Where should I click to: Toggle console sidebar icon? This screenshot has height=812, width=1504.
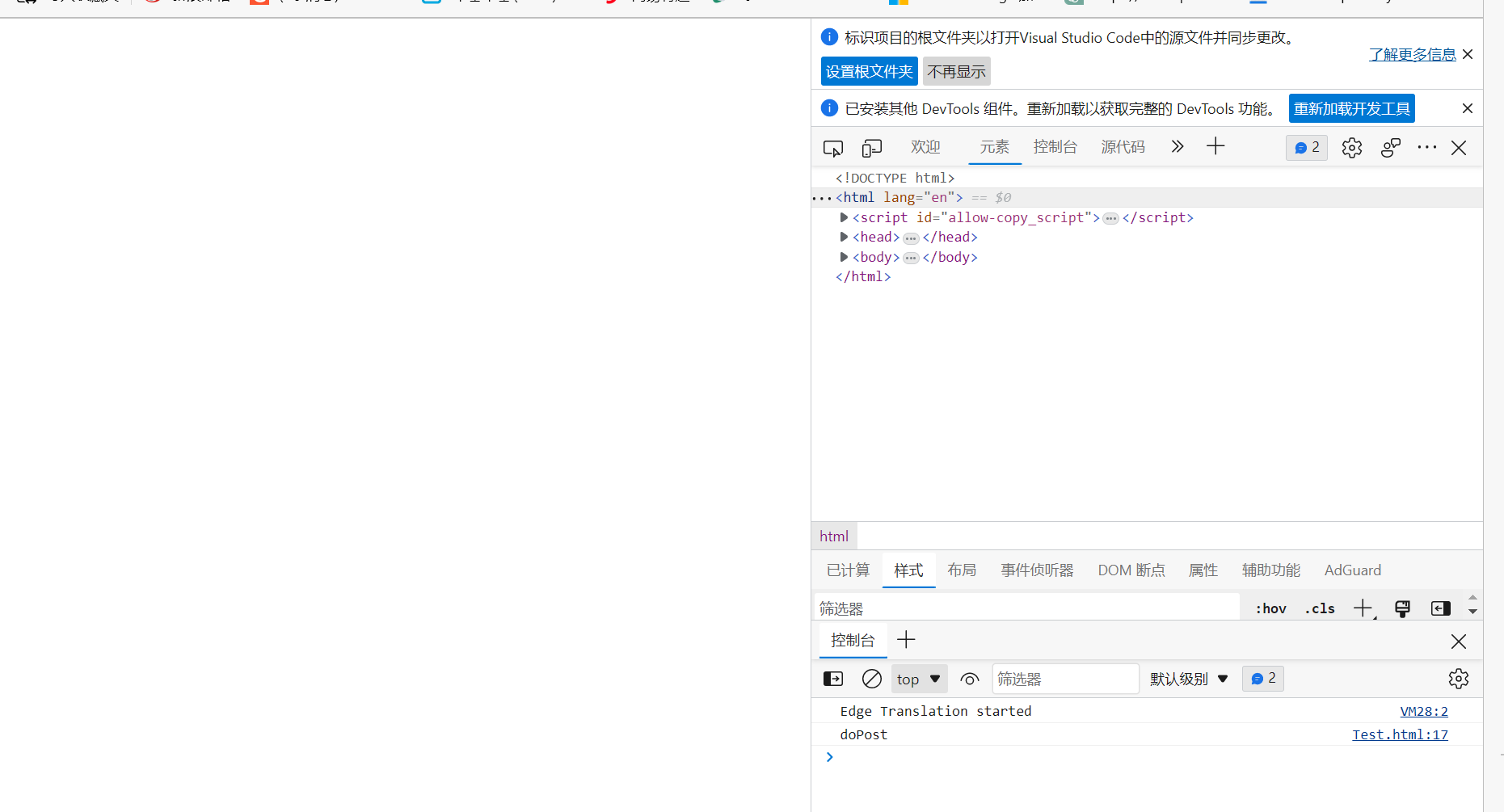point(832,679)
